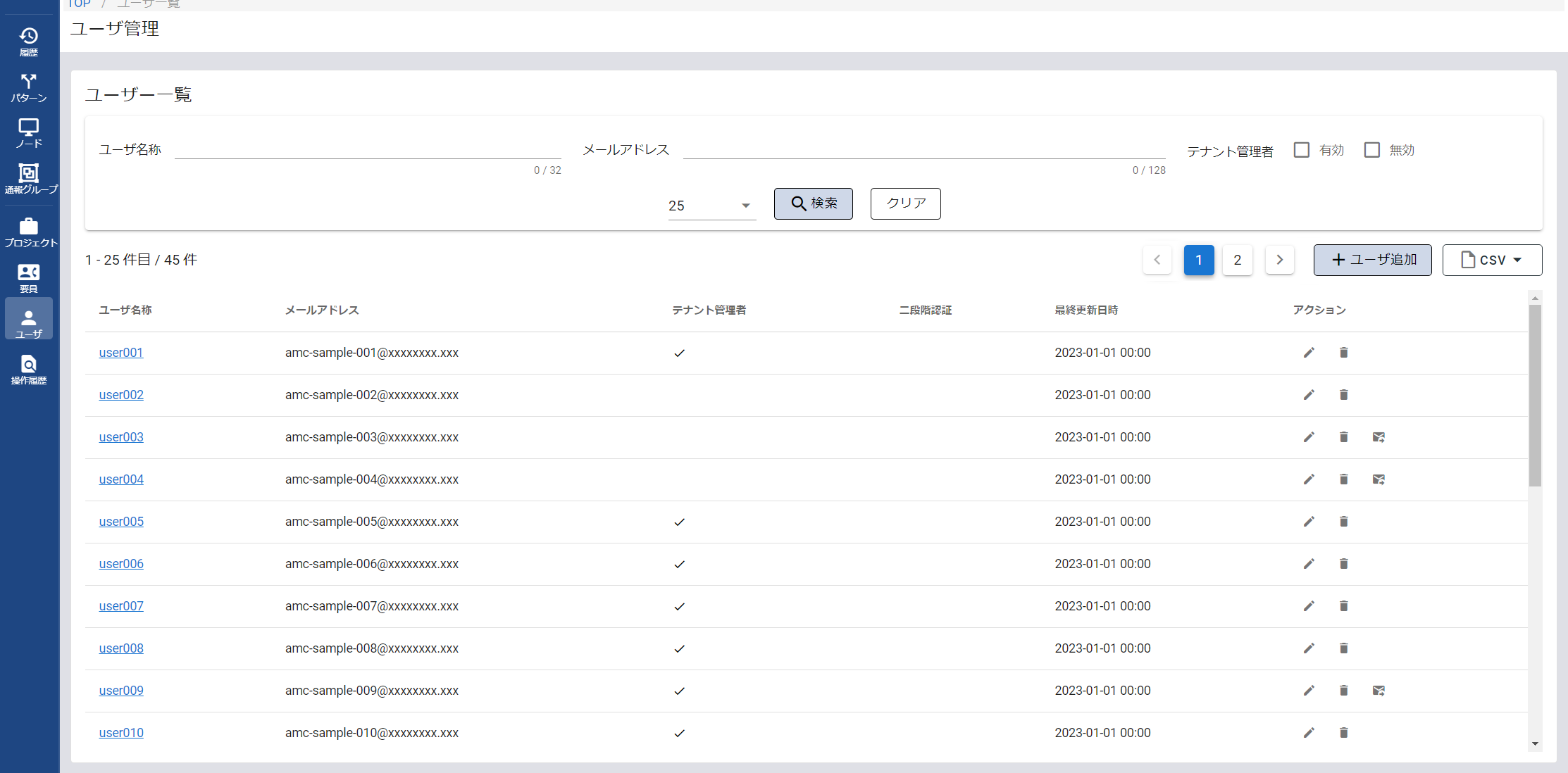Open 通報グループ from the sidebar
The height and width of the screenshot is (773, 1568).
click(x=29, y=179)
